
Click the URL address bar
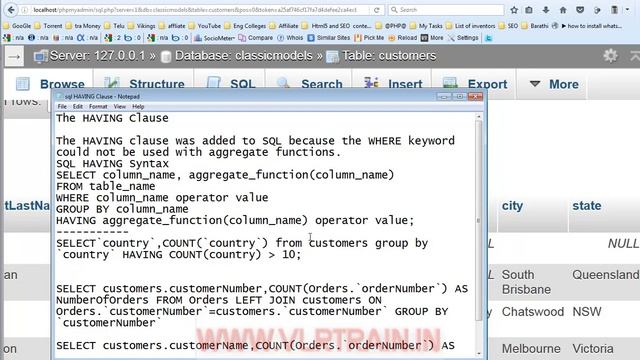(x=196, y=10)
